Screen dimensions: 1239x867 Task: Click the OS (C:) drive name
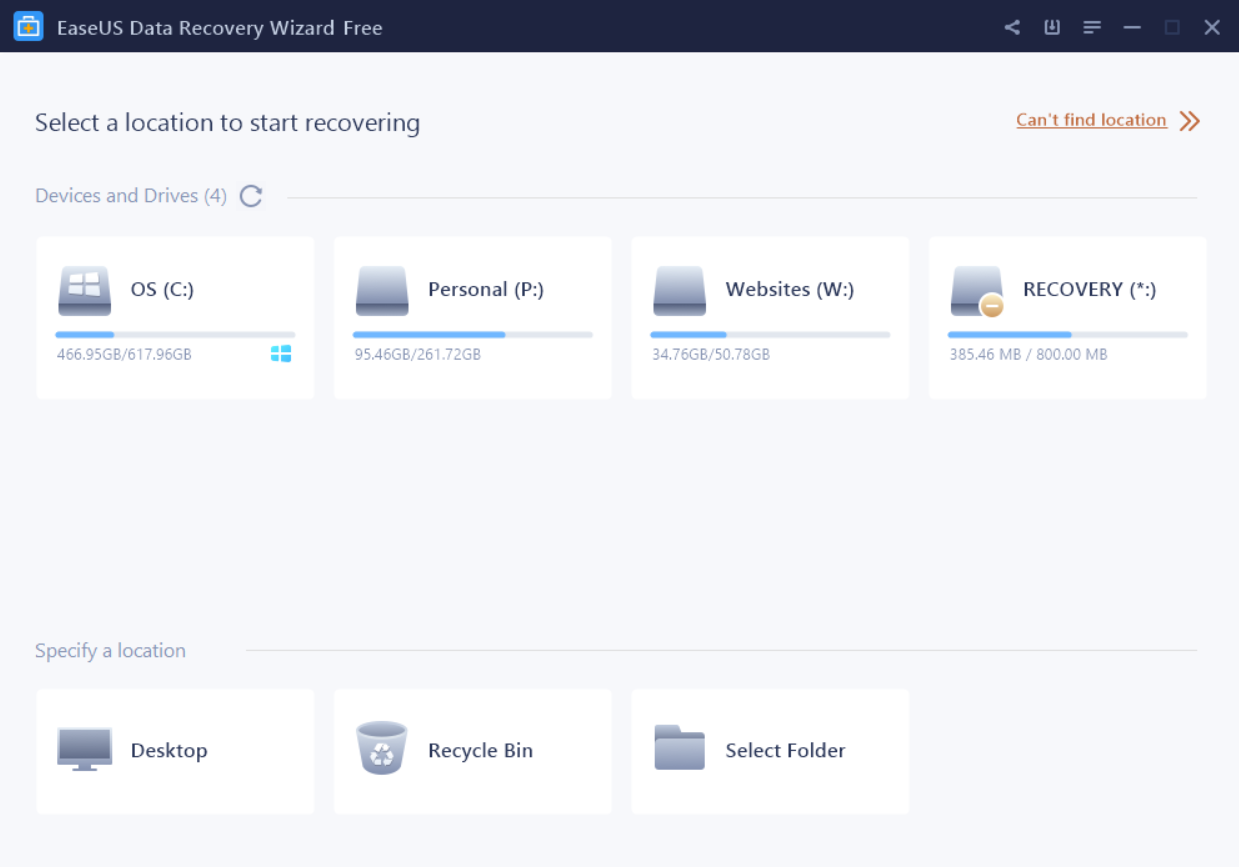click(x=162, y=289)
